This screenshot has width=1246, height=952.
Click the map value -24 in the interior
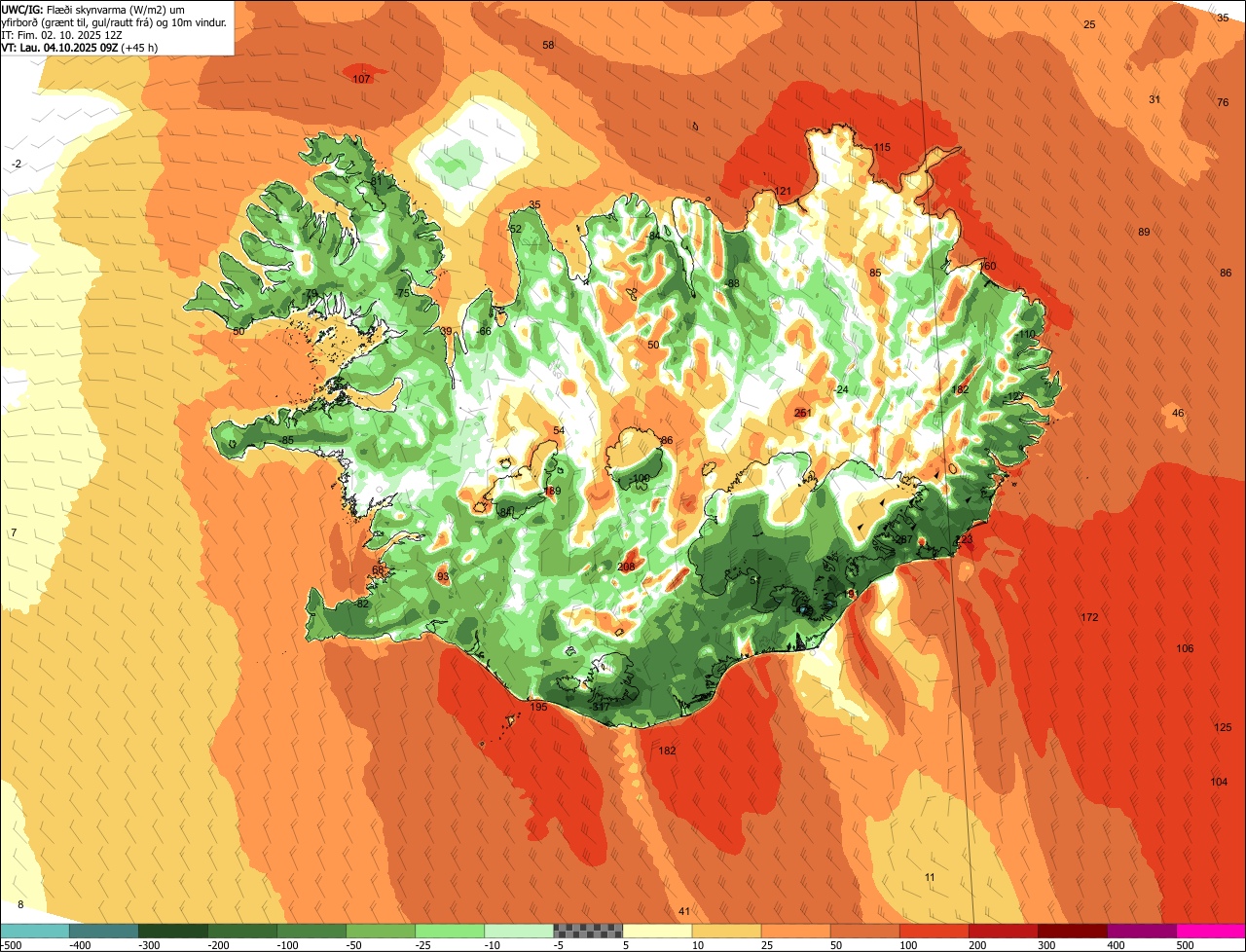841,389
